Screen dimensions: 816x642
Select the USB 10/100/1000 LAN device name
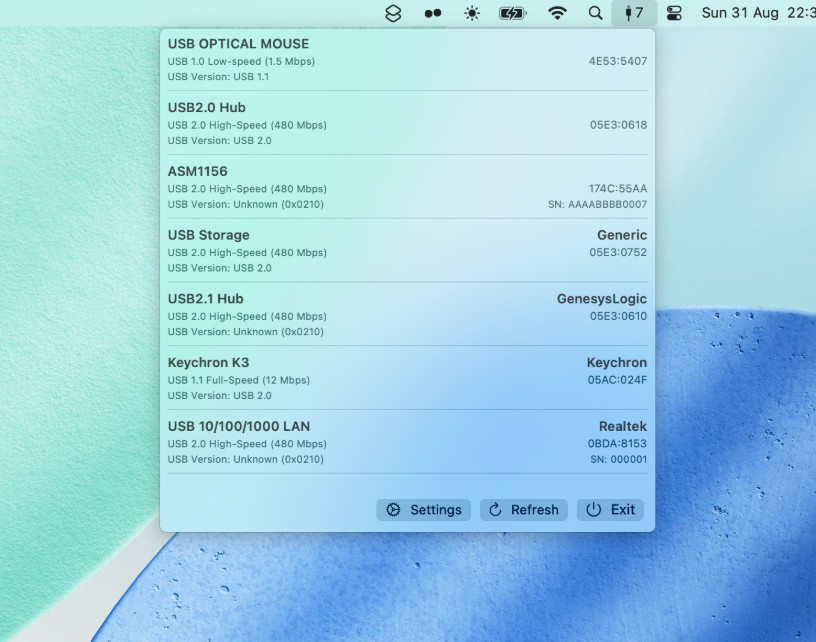point(239,426)
